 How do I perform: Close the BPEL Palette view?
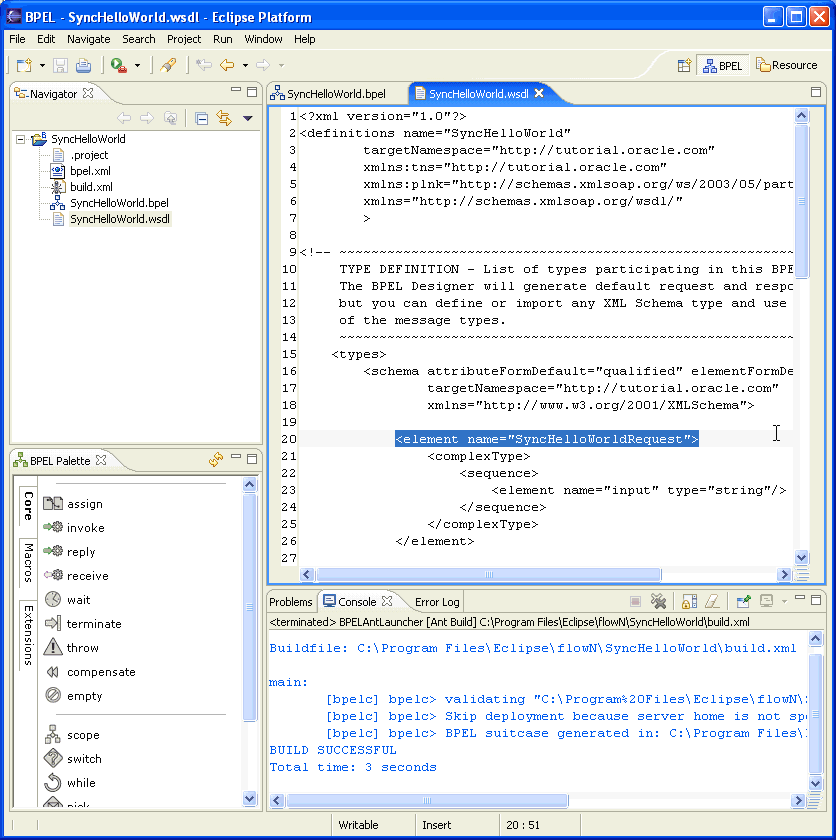click(x=101, y=460)
